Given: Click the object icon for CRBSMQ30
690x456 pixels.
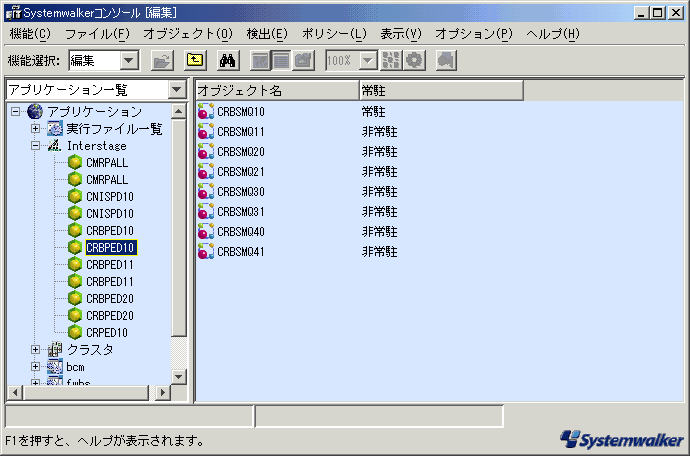Looking at the screenshot, I should pyautogui.click(x=206, y=191).
